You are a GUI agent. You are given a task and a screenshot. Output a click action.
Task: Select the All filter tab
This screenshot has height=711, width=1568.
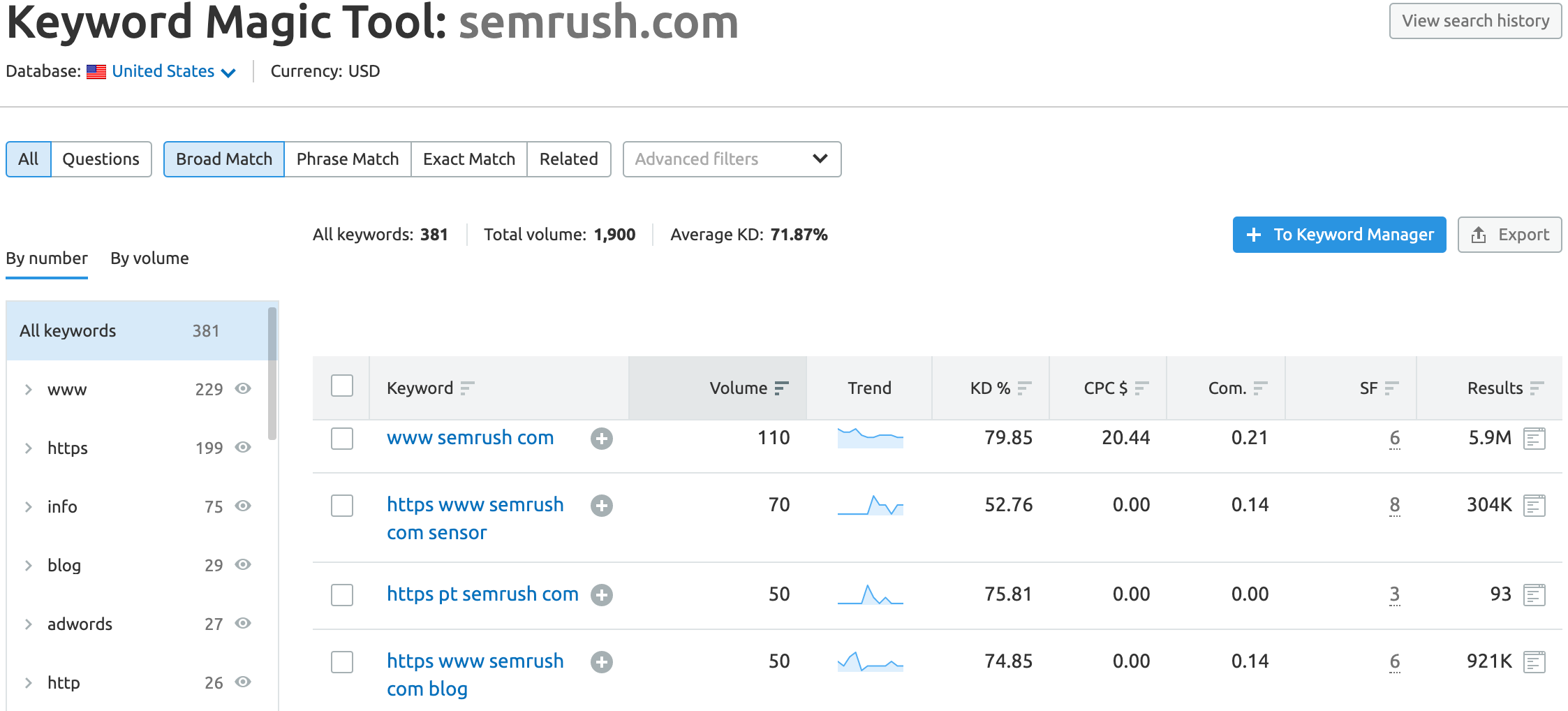pyautogui.click(x=29, y=159)
